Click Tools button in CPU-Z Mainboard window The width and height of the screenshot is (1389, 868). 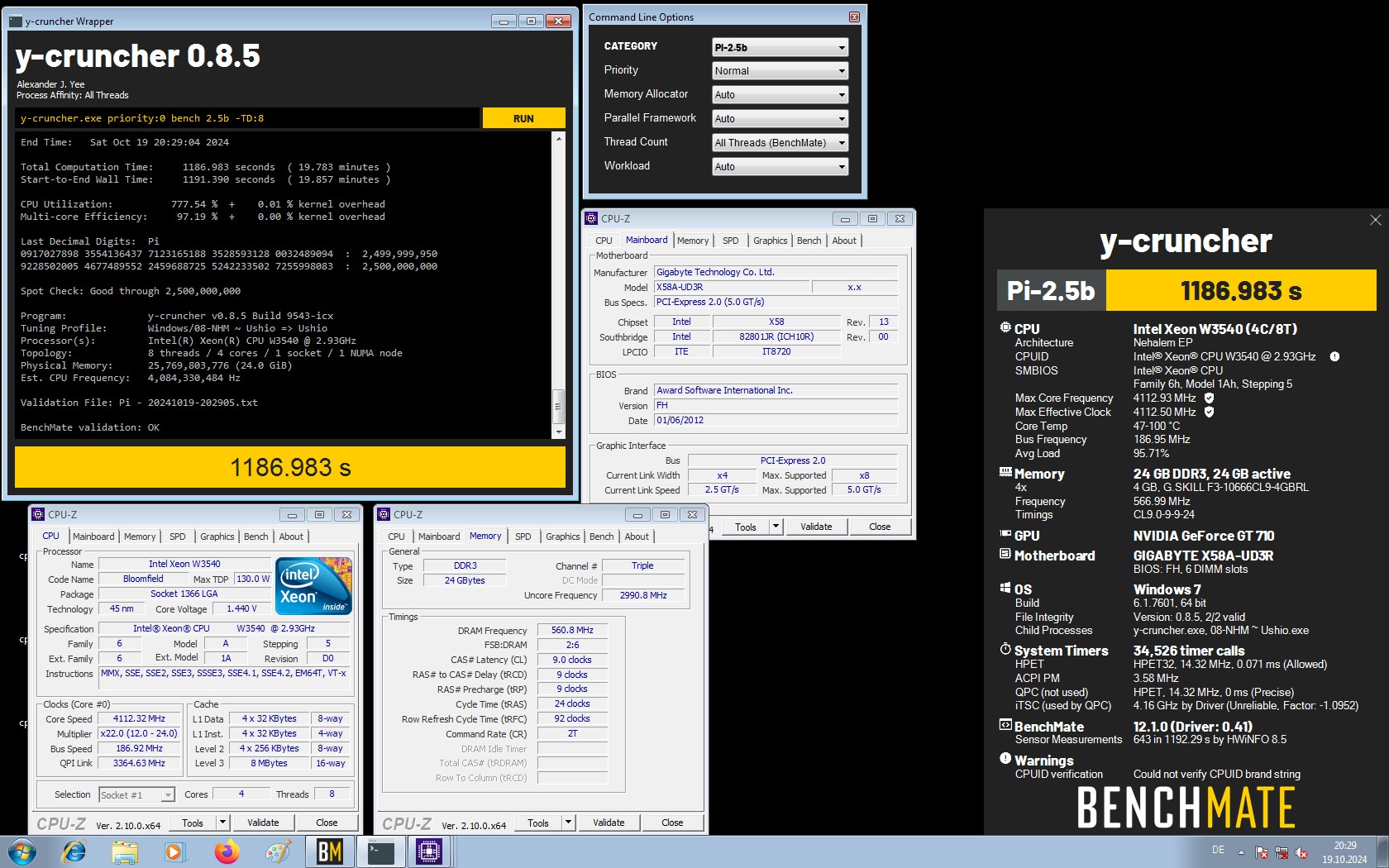[746, 527]
